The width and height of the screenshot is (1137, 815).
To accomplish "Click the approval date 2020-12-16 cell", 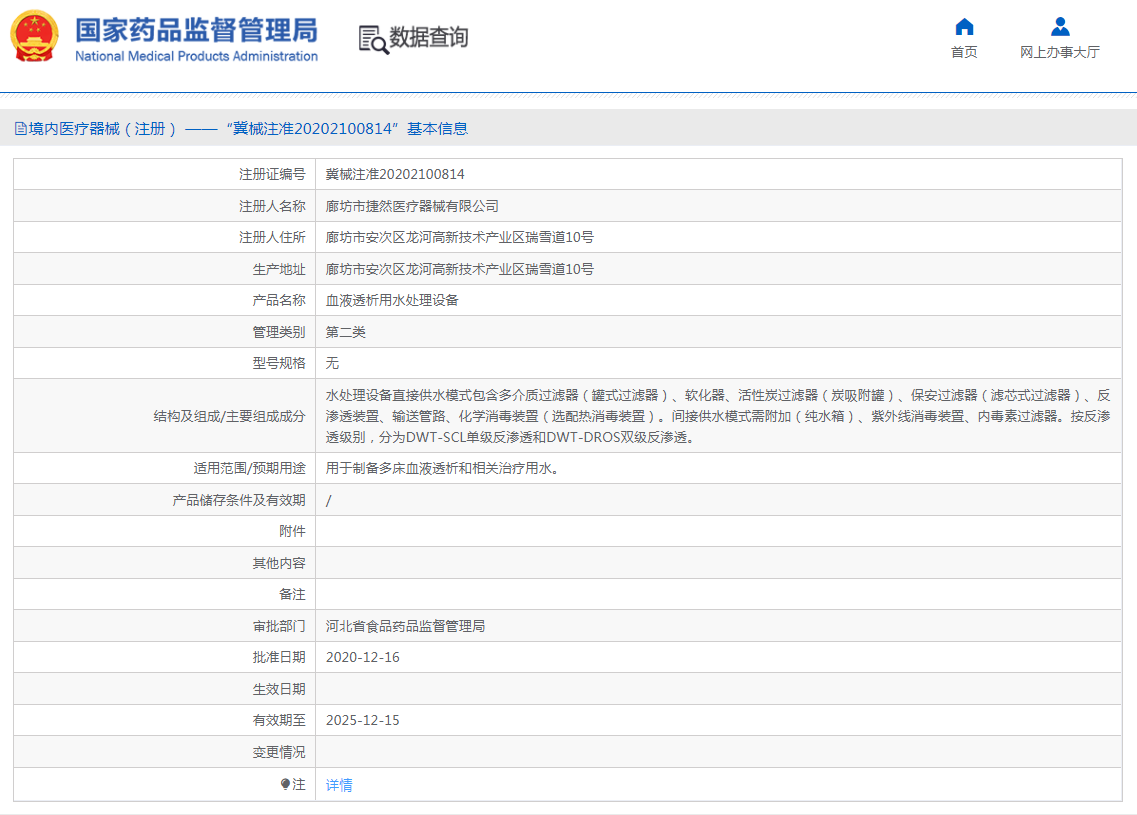I will pos(364,657).
